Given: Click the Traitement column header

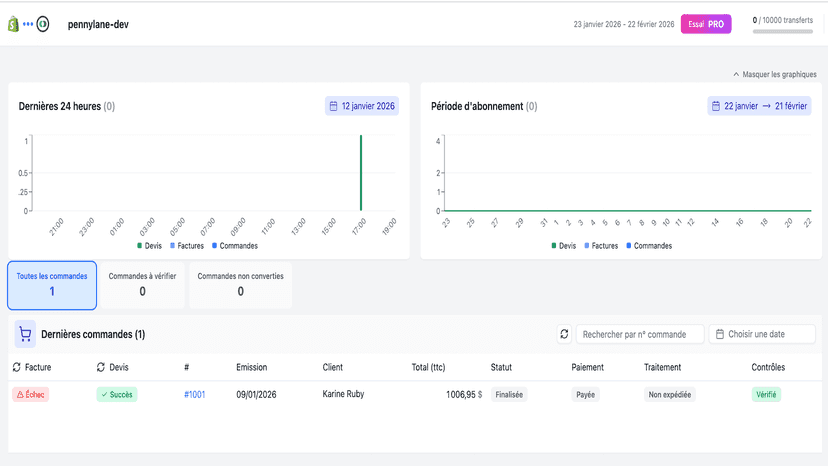Looking at the screenshot, I should pyautogui.click(x=662, y=367).
